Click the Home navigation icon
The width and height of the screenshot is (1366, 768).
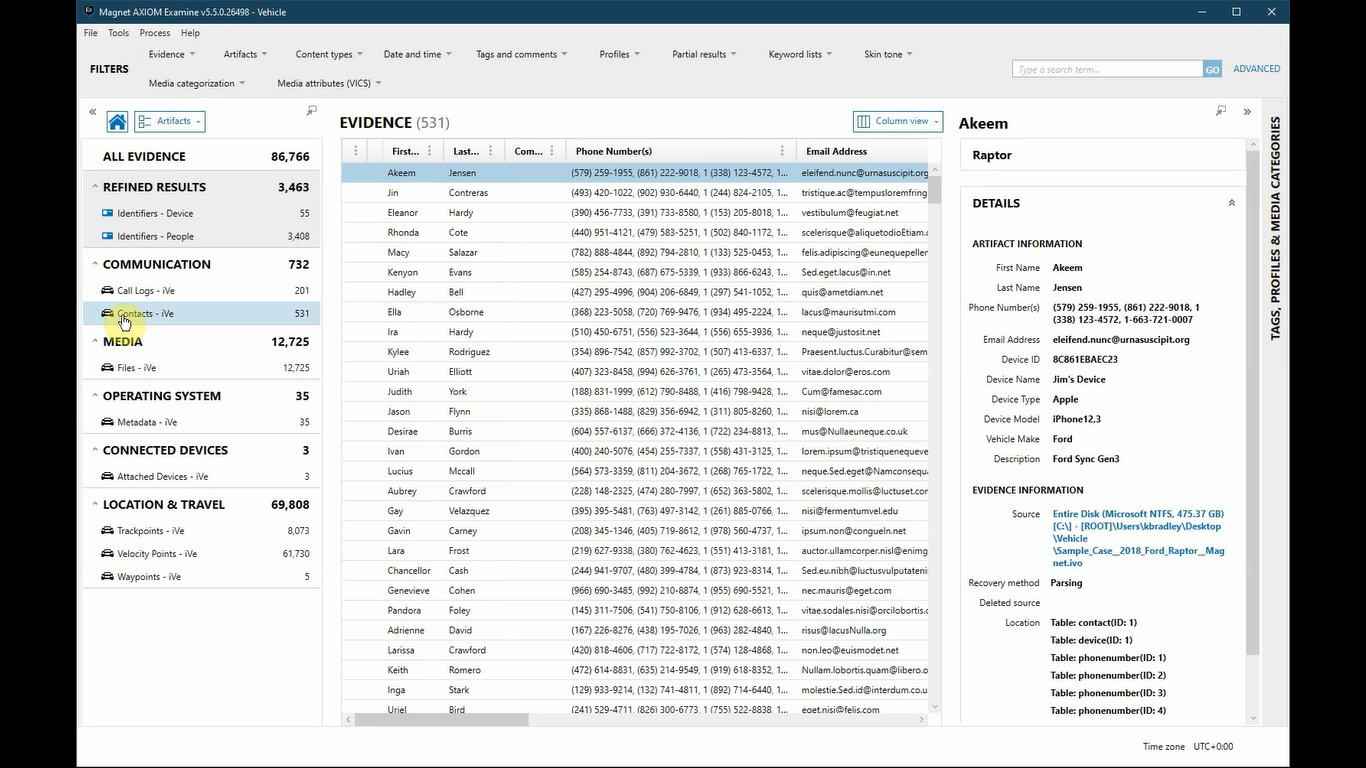[117, 120]
